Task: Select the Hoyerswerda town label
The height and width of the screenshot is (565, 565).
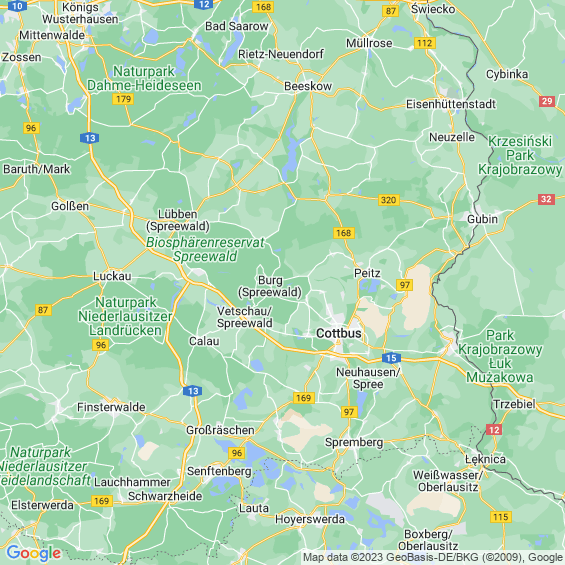Action: (x=310, y=519)
